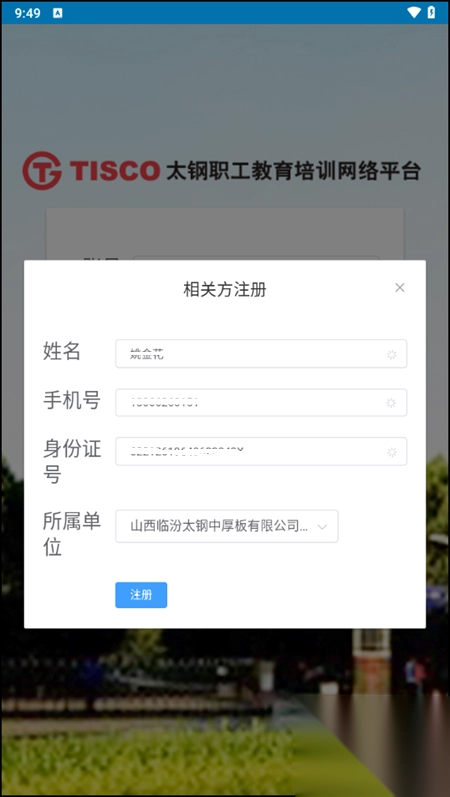Tap the 身份证号 field label
The image size is (450, 797).
(x=72, y=462)
